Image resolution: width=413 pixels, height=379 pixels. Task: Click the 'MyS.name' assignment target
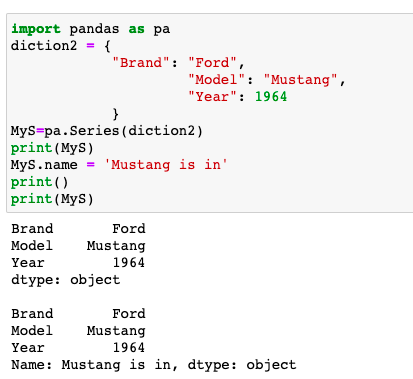pos(44,165)
